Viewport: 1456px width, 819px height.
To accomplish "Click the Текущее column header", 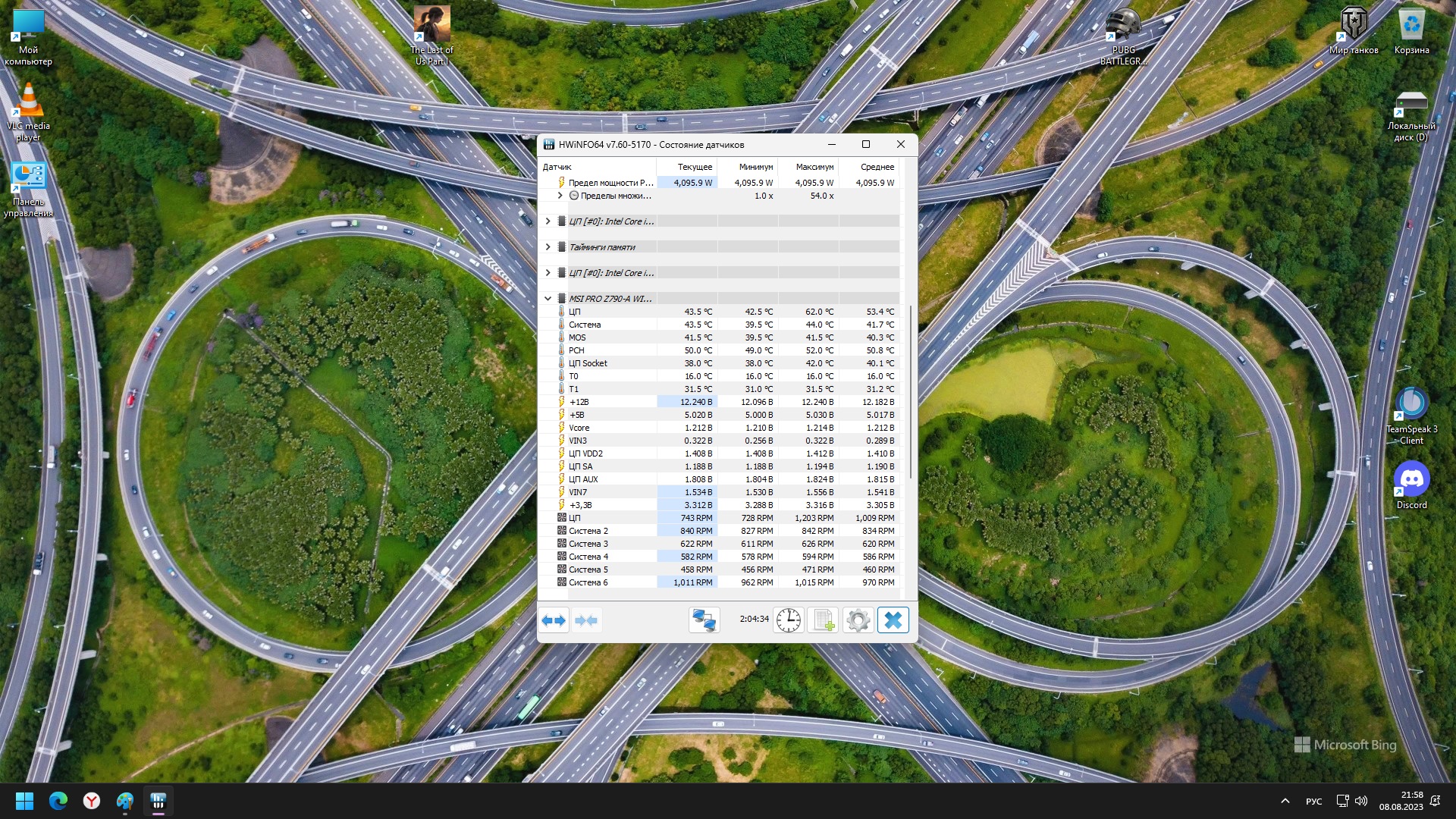I will tap(694, 167).
